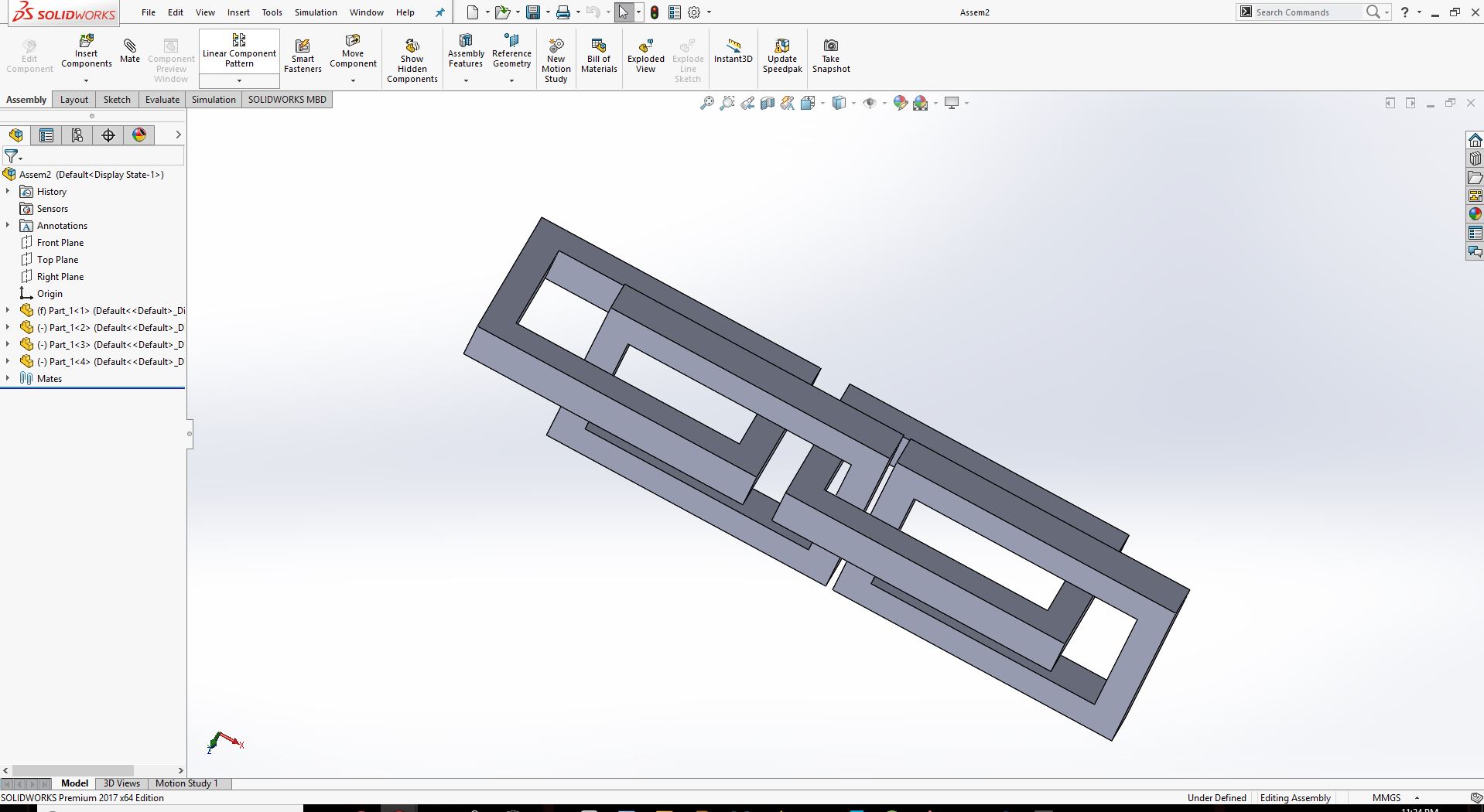Expand the Annotations tree node
Screen dimensions: 1484x812
(x=8, y=225)
